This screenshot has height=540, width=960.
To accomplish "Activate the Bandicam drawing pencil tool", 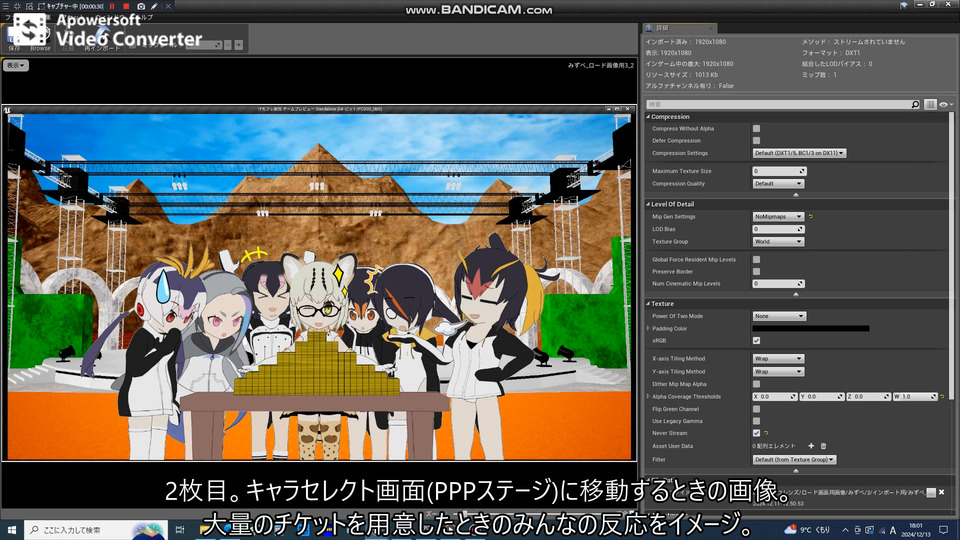I will (x=154, y=6).
